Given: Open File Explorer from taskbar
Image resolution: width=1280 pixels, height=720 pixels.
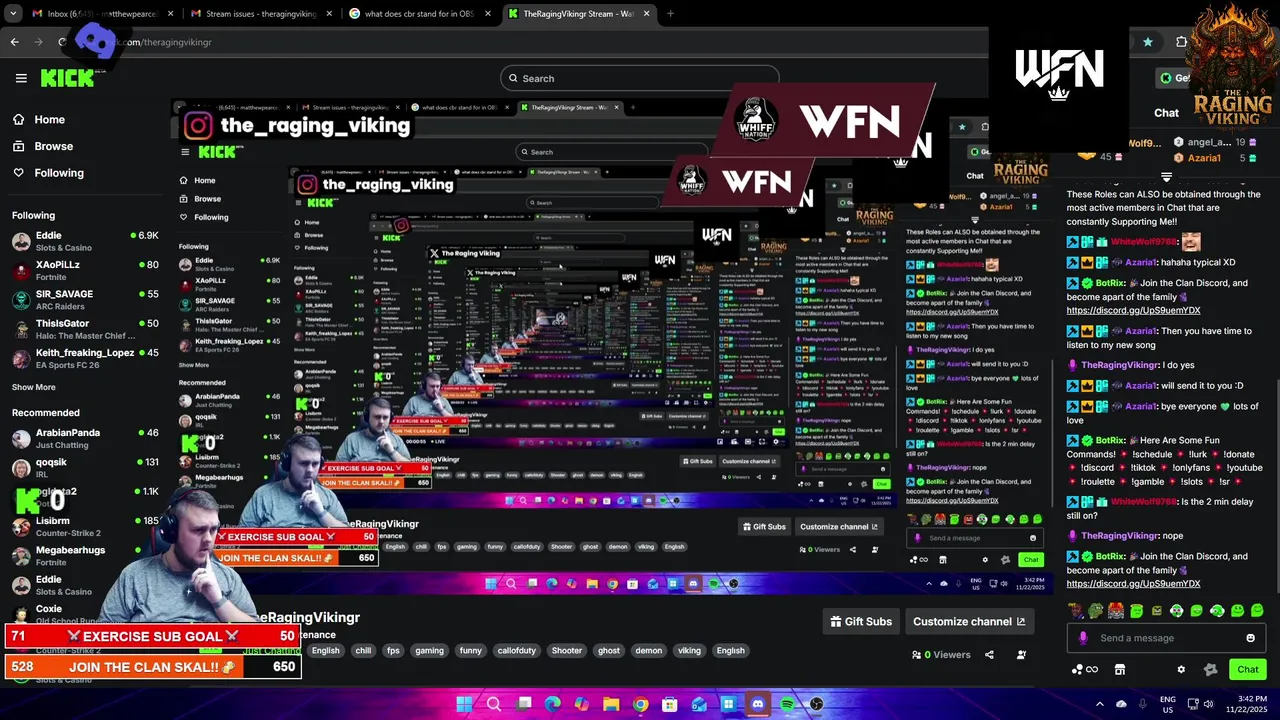Looking at the screenshot, I should click(x=611, y=704).
